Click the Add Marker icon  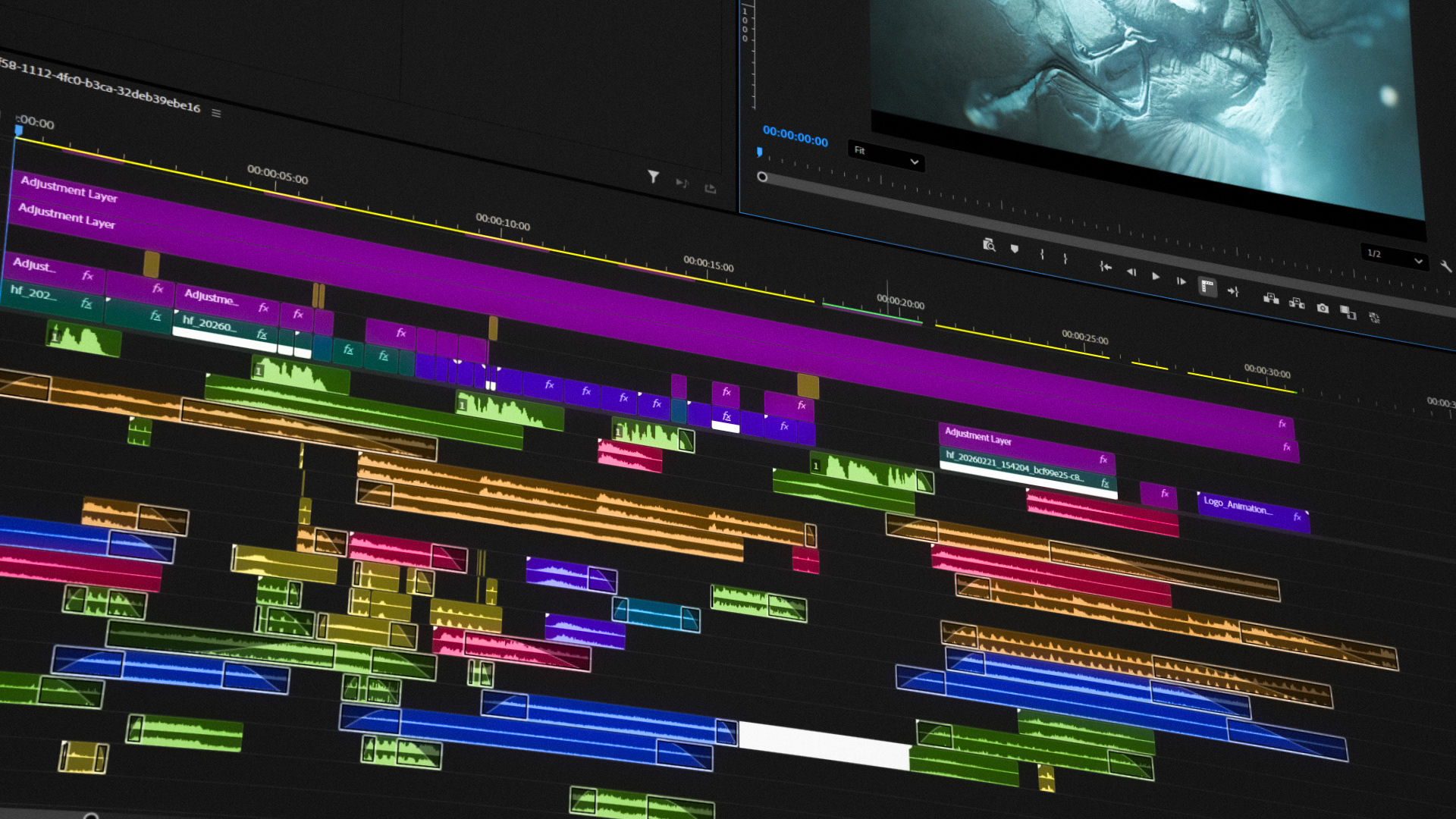click(1015, 249)
